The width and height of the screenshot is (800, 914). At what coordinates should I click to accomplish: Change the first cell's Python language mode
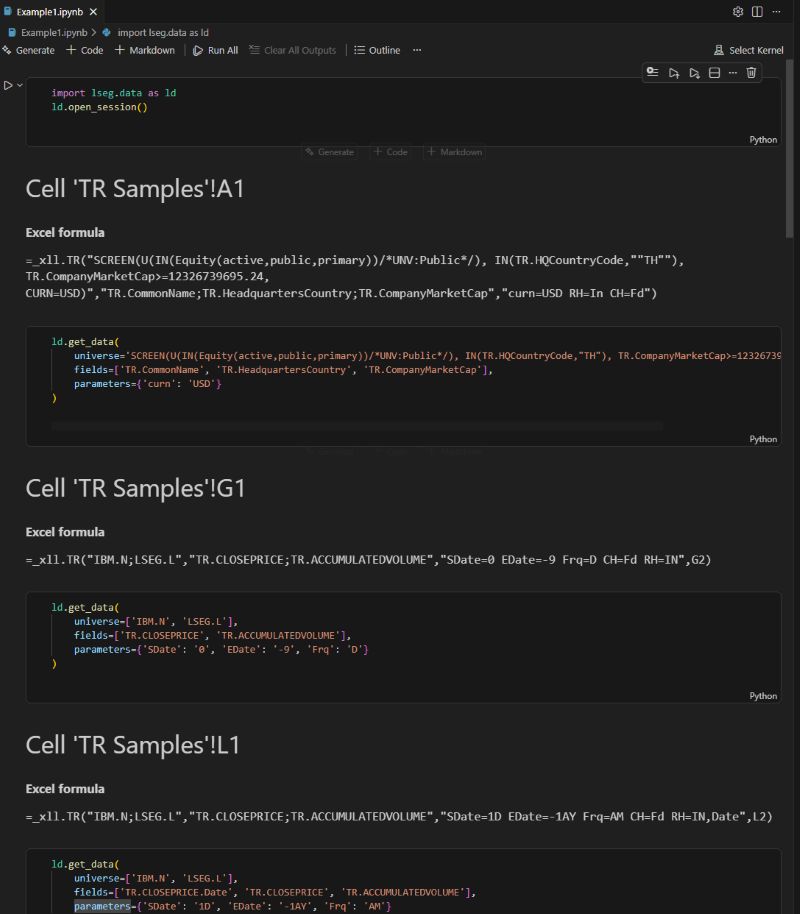tap(763, 140)
